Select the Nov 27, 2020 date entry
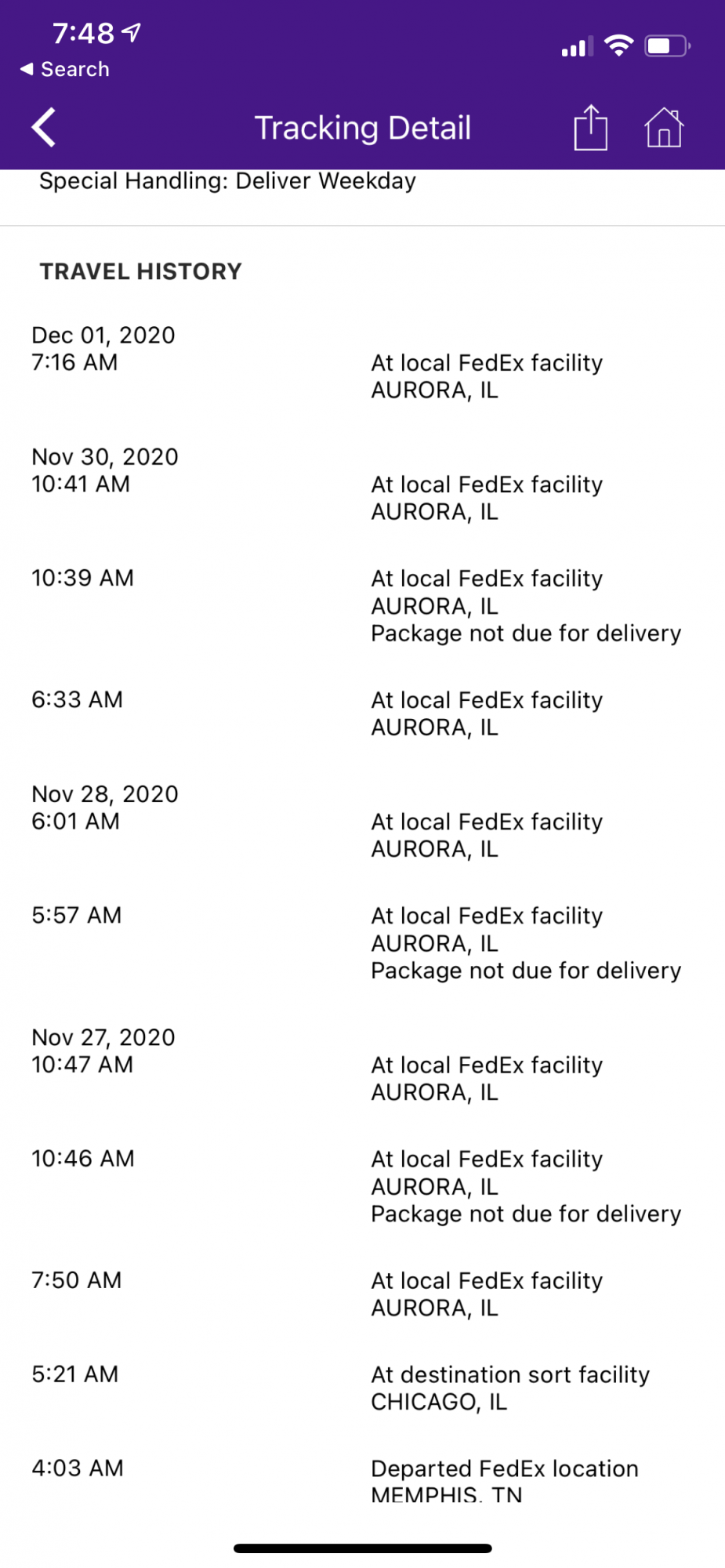Screen dimensions: 725x1568 103,1037
